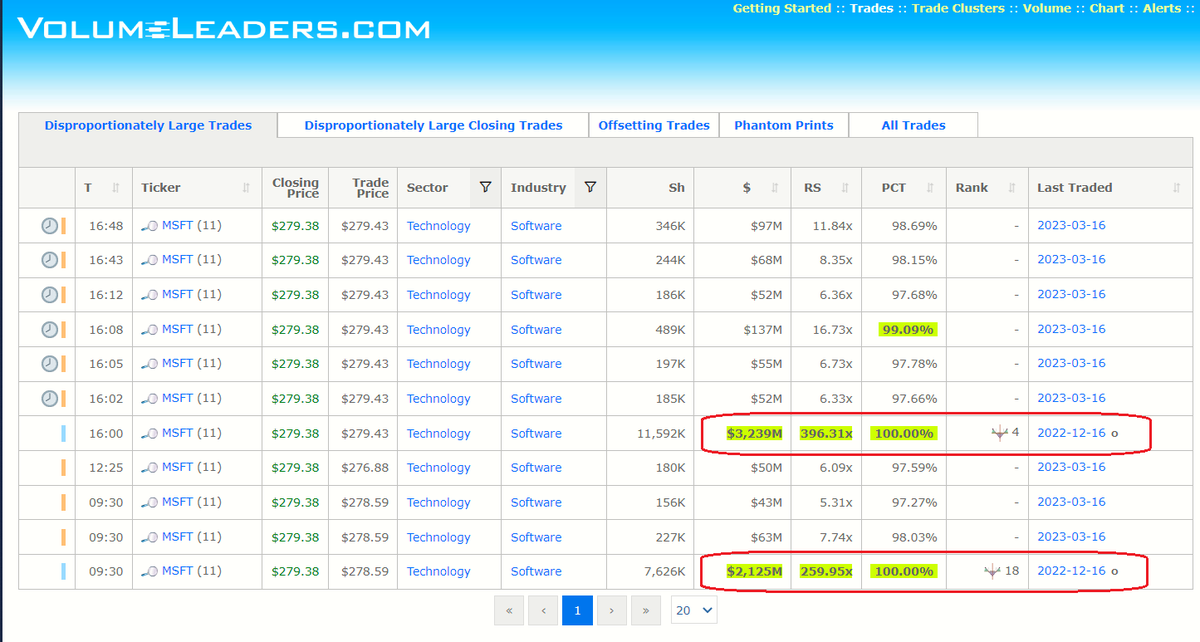Image resolution: width=1200 pixels, height=642 pixels.
Task: Open the All Trades tab
Action: [913, 125]
